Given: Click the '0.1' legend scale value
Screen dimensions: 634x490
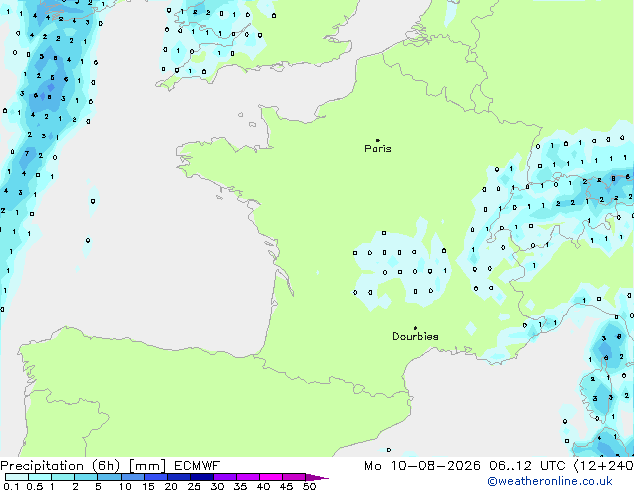Looking at the screenshot, I should 11,486.
